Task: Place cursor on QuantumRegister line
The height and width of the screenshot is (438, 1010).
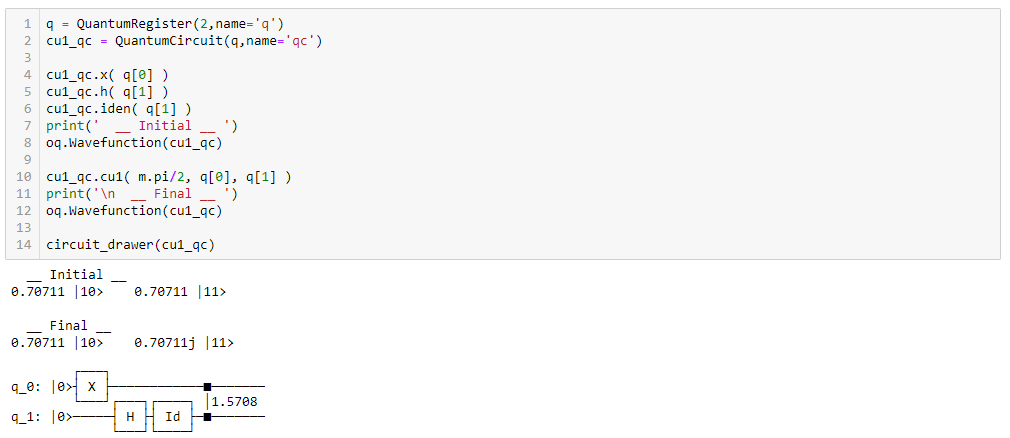Action: click(164, 24)
